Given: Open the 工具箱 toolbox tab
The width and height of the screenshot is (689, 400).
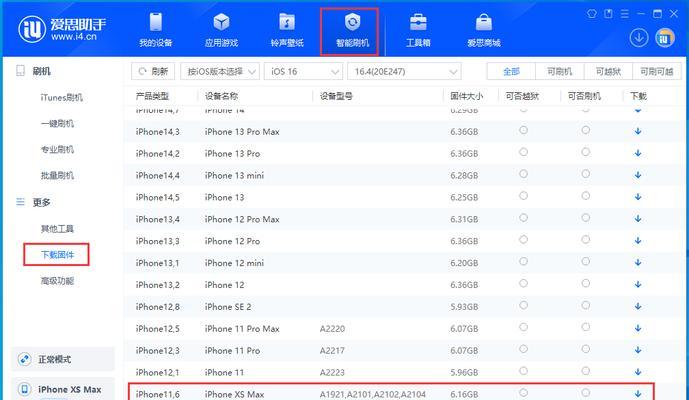Looking at the screenshot, I should coord(418,30).
